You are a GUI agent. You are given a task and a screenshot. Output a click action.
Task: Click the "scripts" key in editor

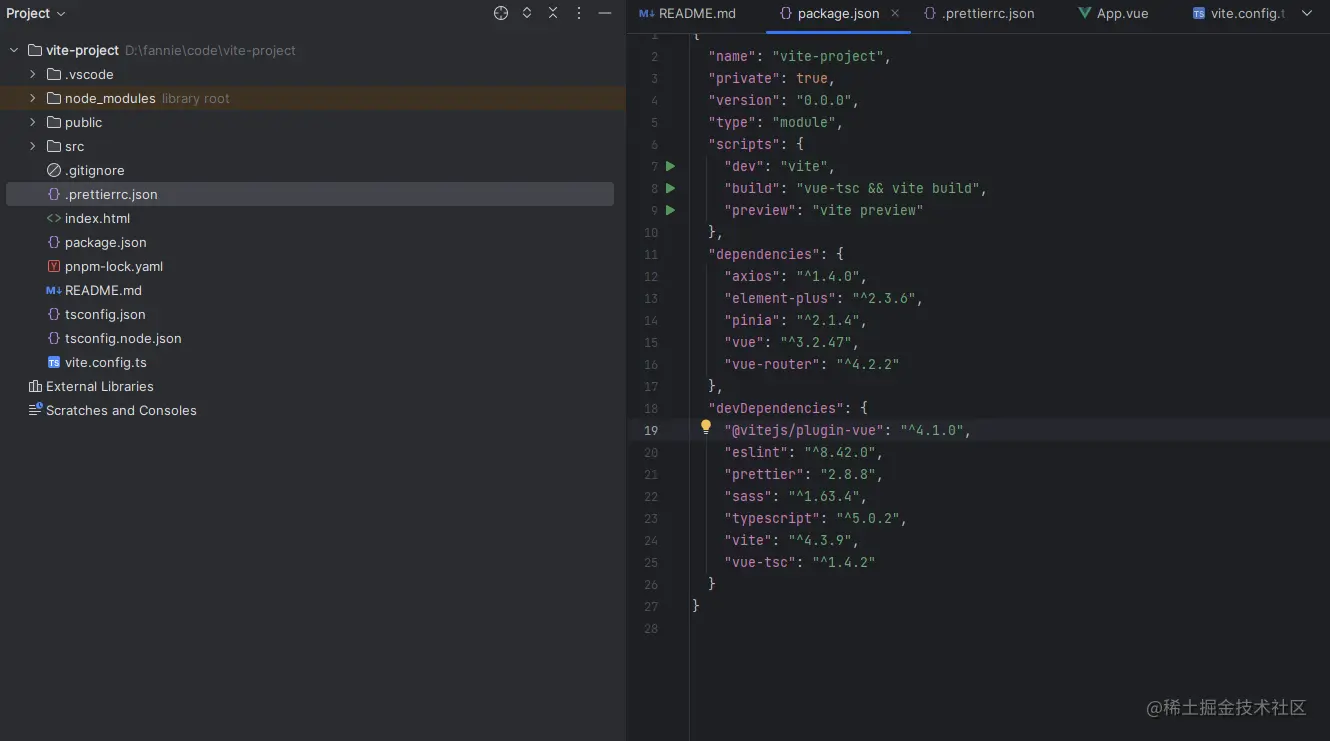[744, 144]
